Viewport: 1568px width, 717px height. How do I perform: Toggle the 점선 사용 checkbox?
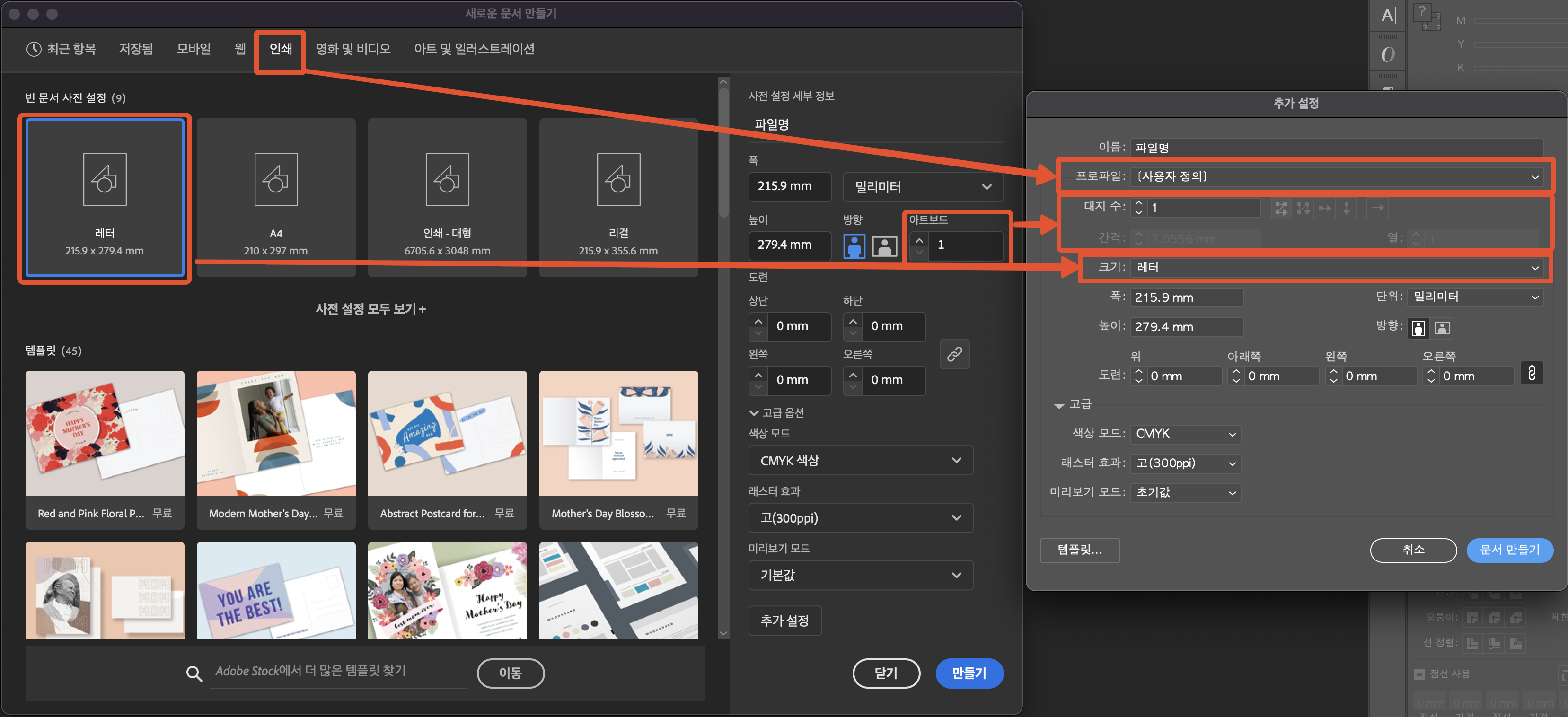[1419, 674]
